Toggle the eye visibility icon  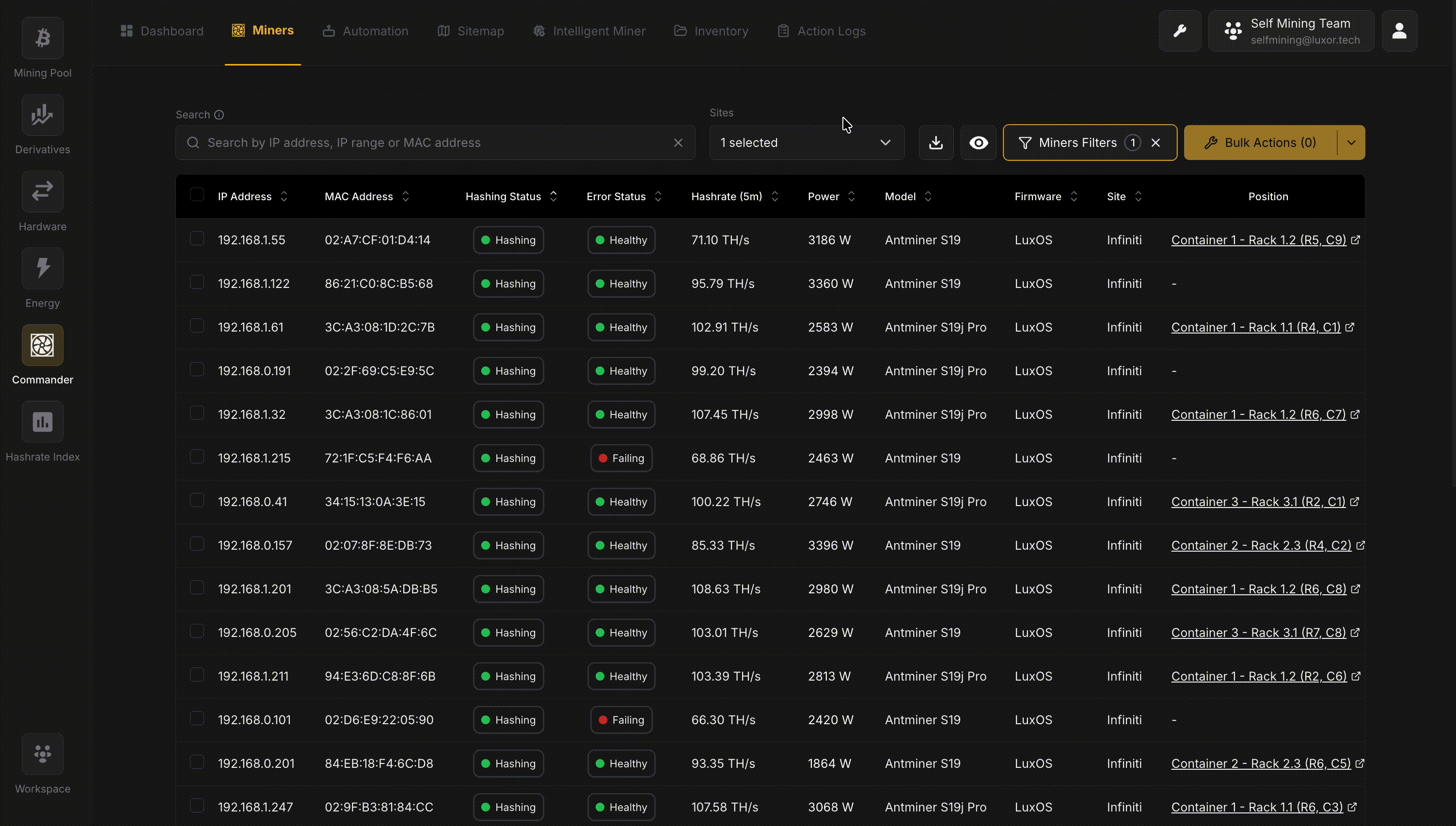click(979, 143)
